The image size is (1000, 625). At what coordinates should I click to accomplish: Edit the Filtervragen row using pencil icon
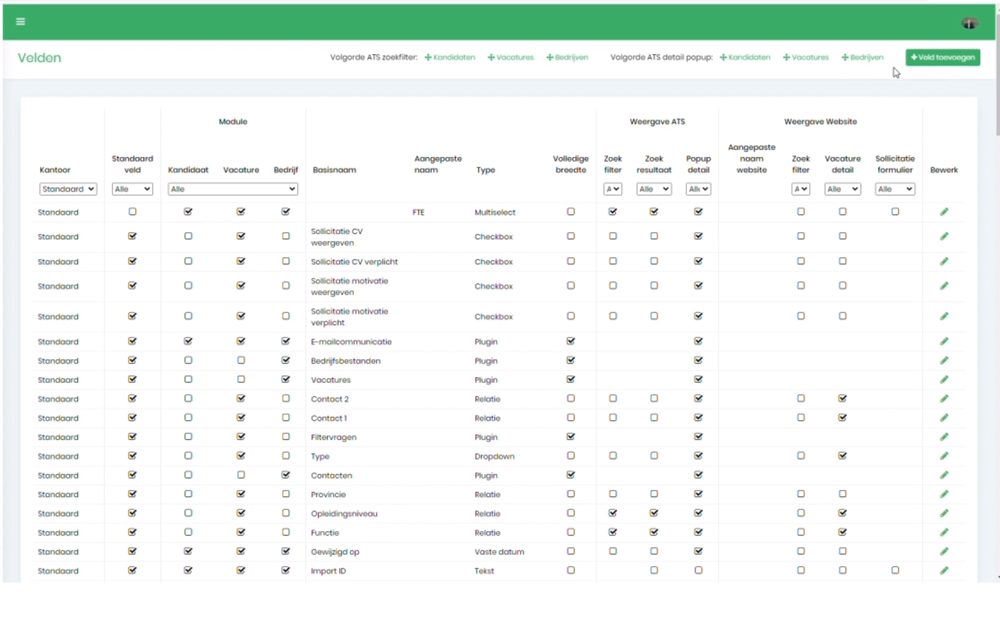click(944, 437)
